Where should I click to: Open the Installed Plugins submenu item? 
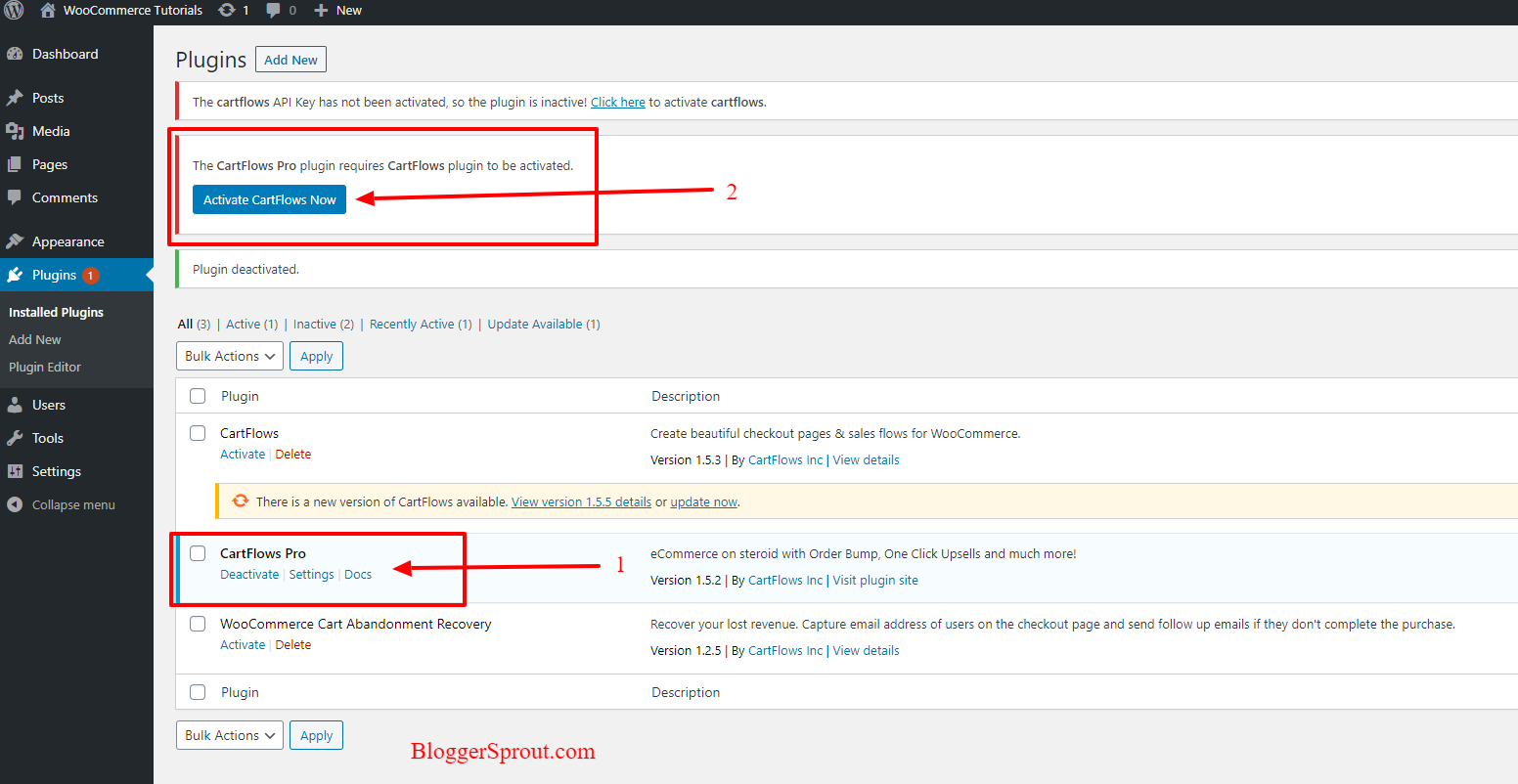pos(56,312)
